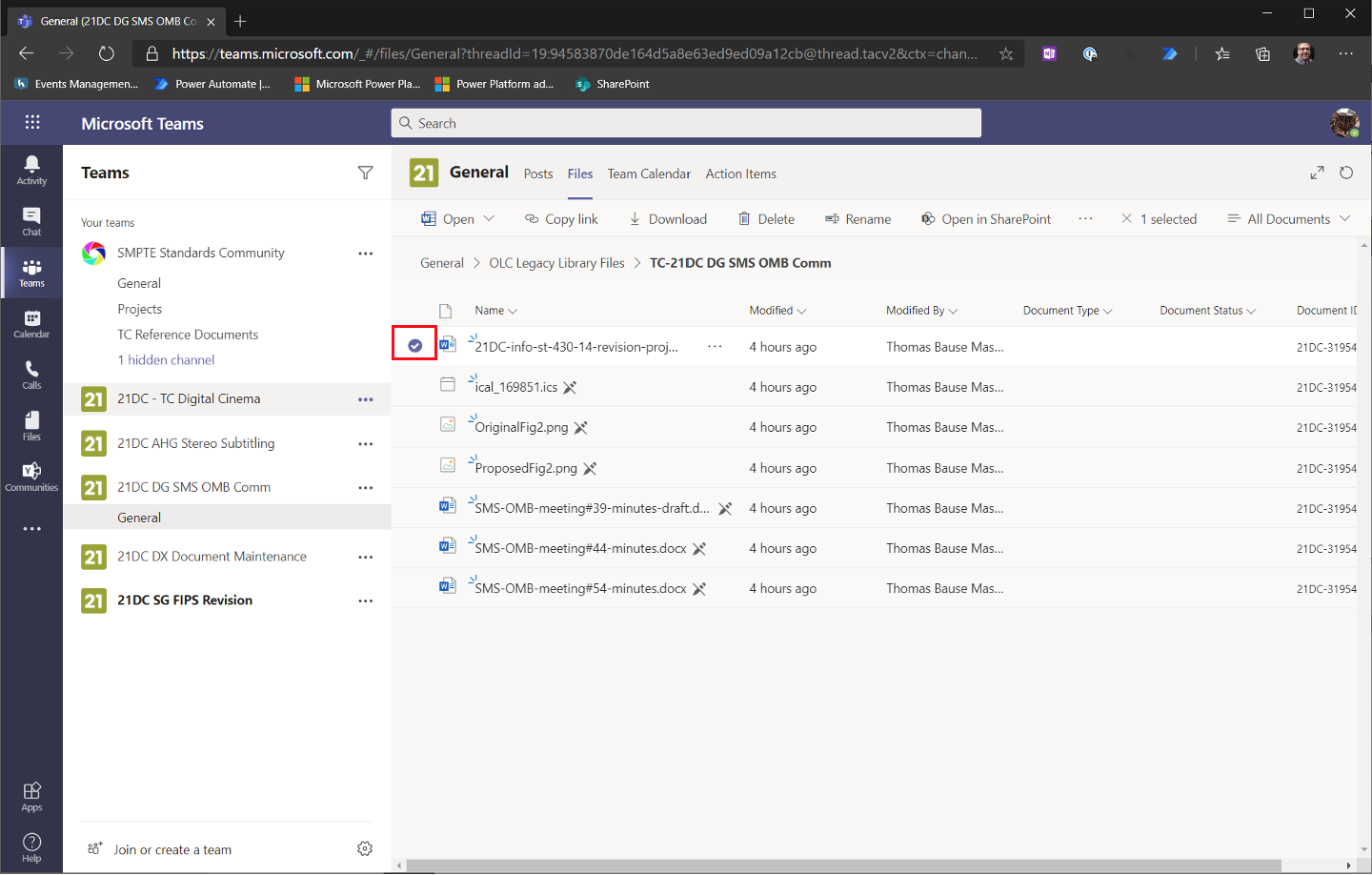Image resolution: width=1372 pixels, height=875 pixels.
Task: Switch to the Posts tab
Action: point(538,173)
